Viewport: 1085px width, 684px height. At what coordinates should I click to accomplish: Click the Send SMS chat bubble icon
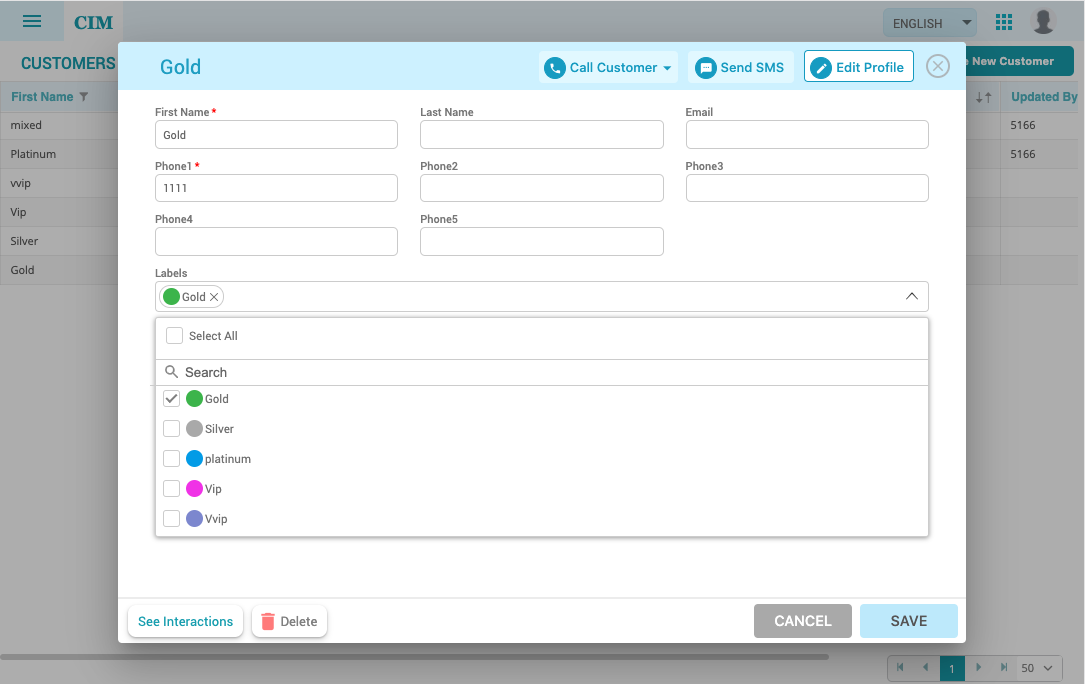tap(706, 66)
